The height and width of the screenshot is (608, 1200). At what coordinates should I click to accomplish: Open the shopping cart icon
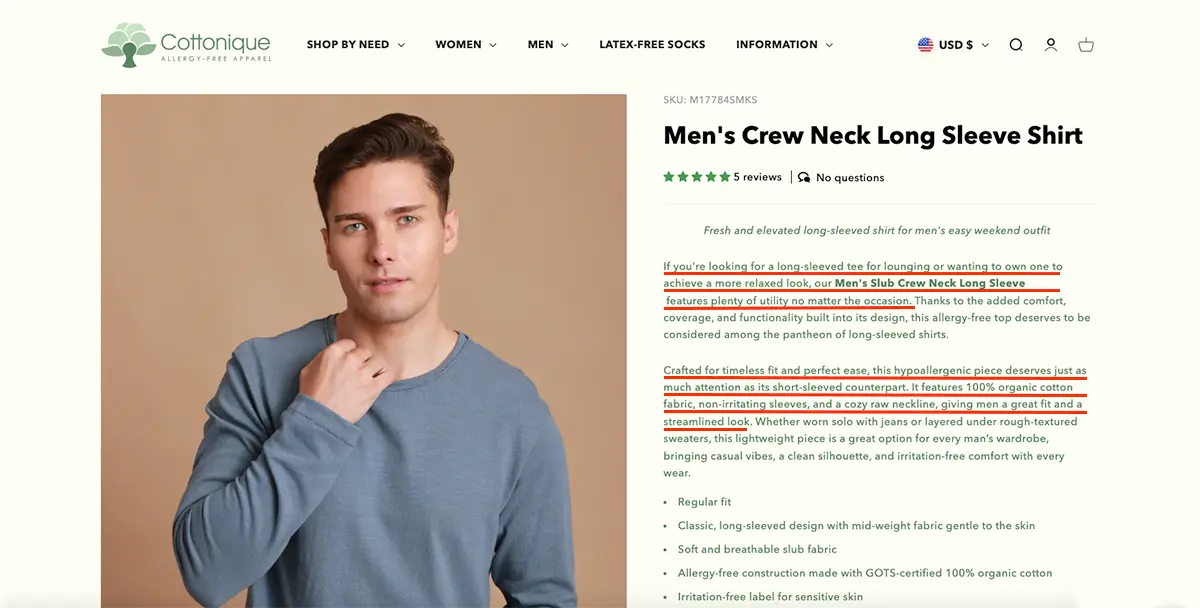pyautogui.click(x=1086, y=45)
